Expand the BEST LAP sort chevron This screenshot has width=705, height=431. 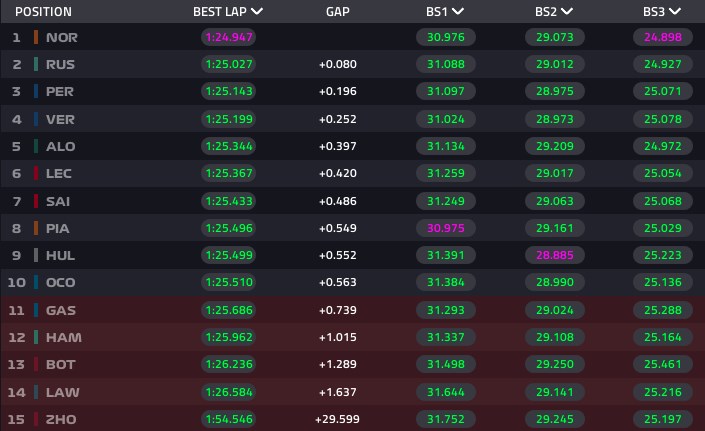(257, 11)
